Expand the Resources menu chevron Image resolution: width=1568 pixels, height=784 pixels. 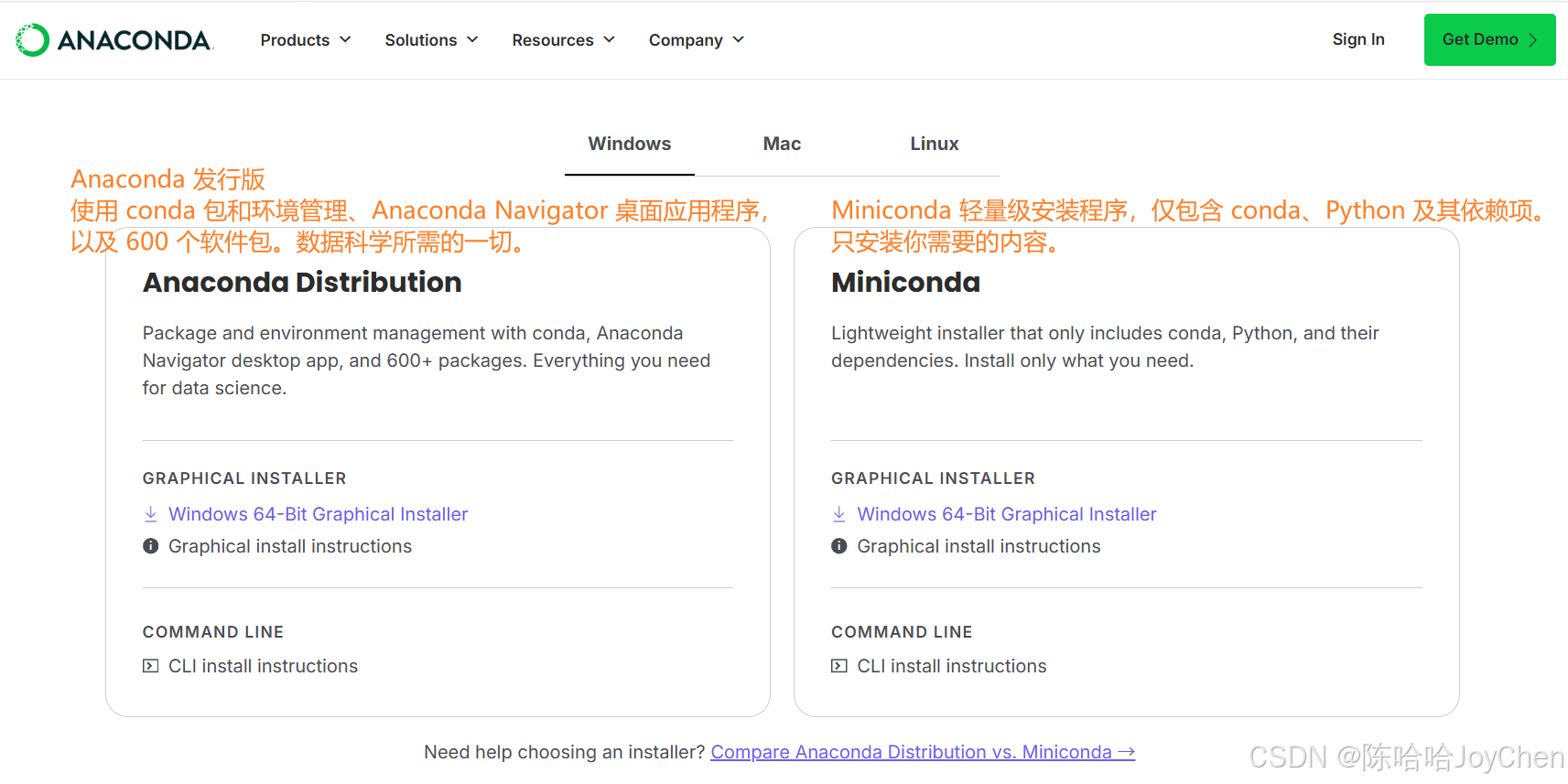tap(609, 40)
